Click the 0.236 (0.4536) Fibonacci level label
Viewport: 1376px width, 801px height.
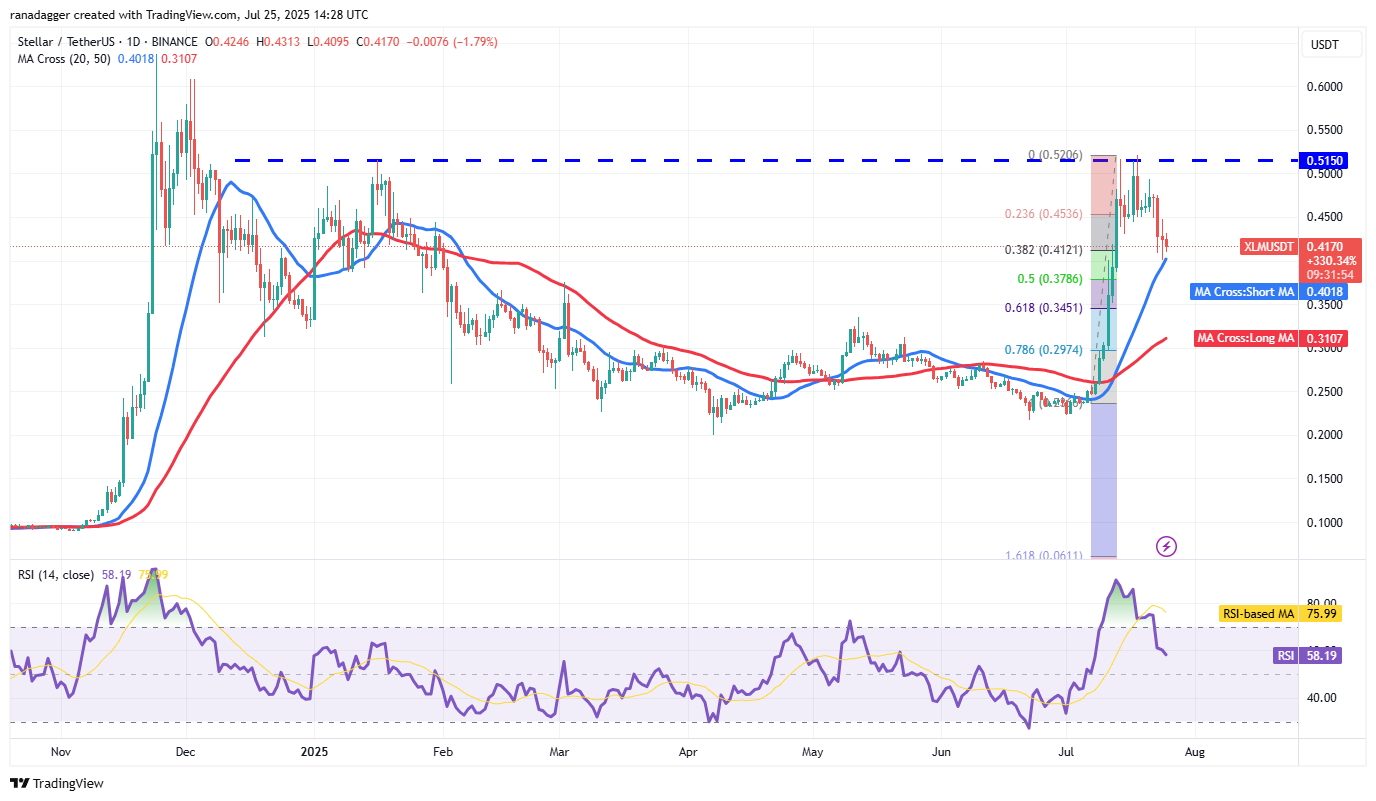(x=1045, y=214)
